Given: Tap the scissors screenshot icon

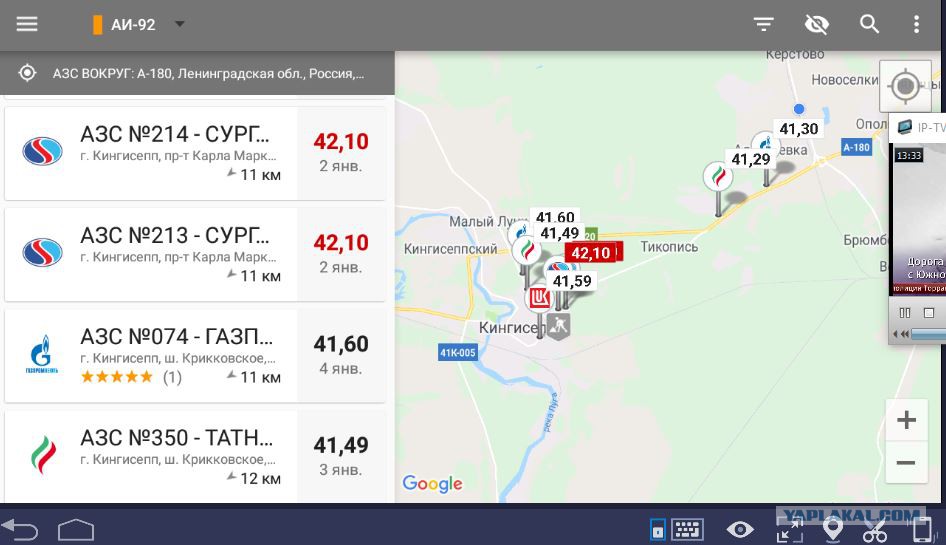Looking at the screenshot, I should coord(875,531).
